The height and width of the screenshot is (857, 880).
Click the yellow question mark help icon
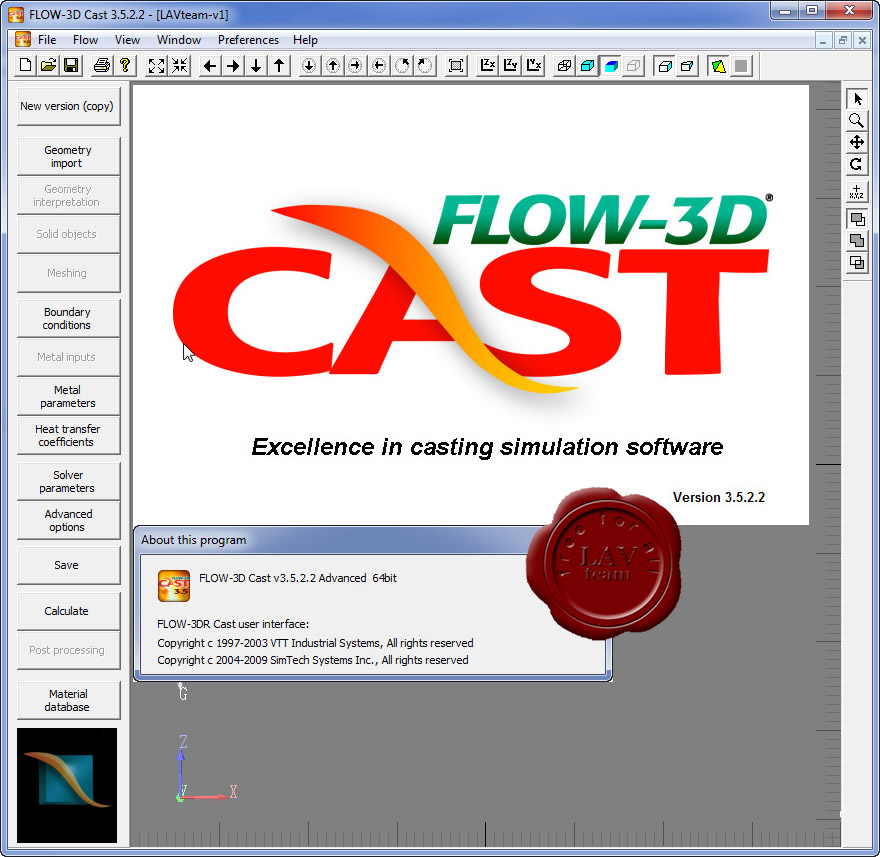[x=125, y=66]
